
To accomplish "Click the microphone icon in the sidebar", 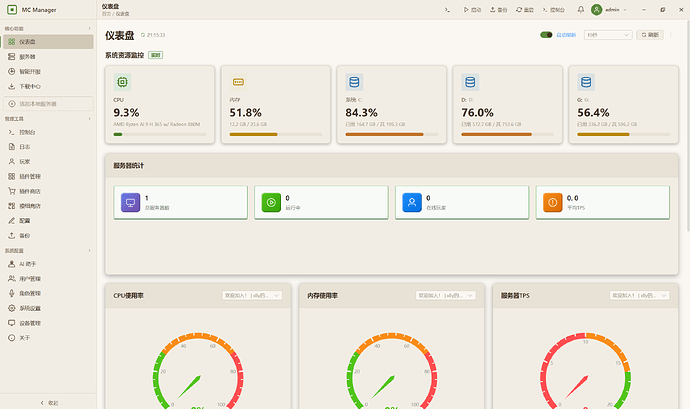I will (12, 293).
